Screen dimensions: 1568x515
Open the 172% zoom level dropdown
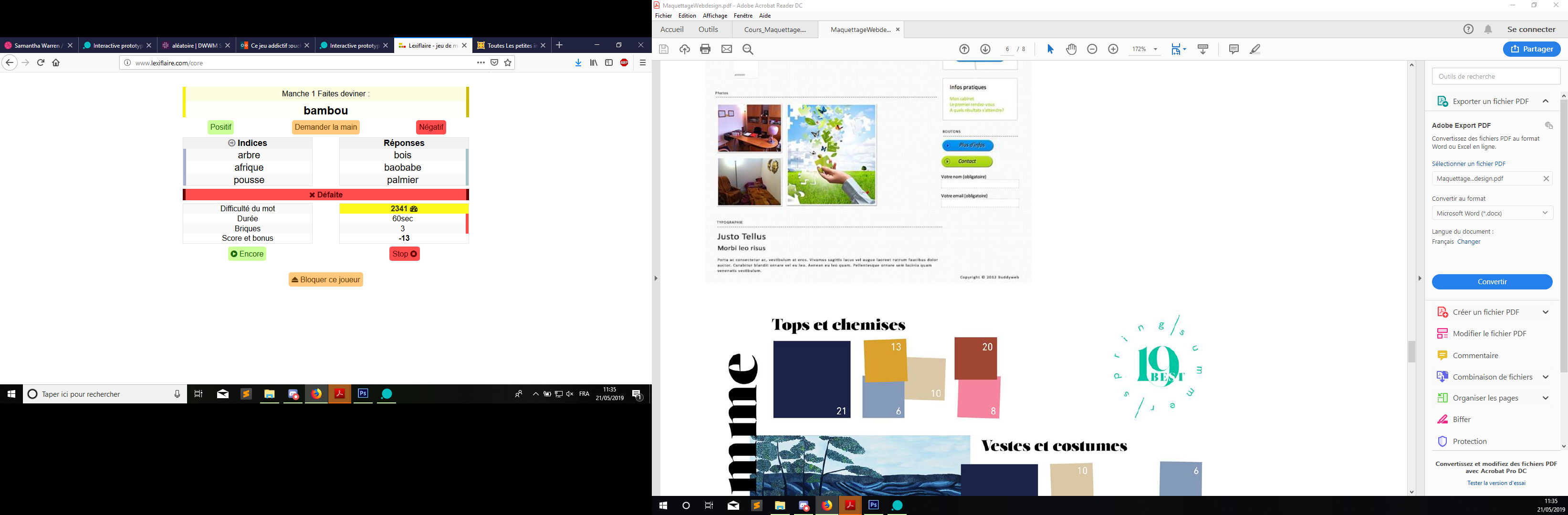[x=1155, y=49]
